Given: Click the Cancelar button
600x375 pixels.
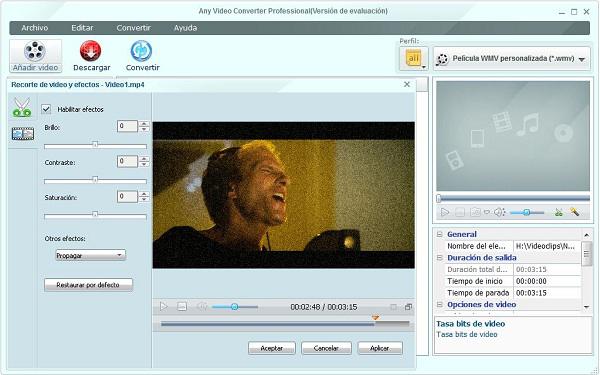Looking at the screenshot, I should pos(326,348).
